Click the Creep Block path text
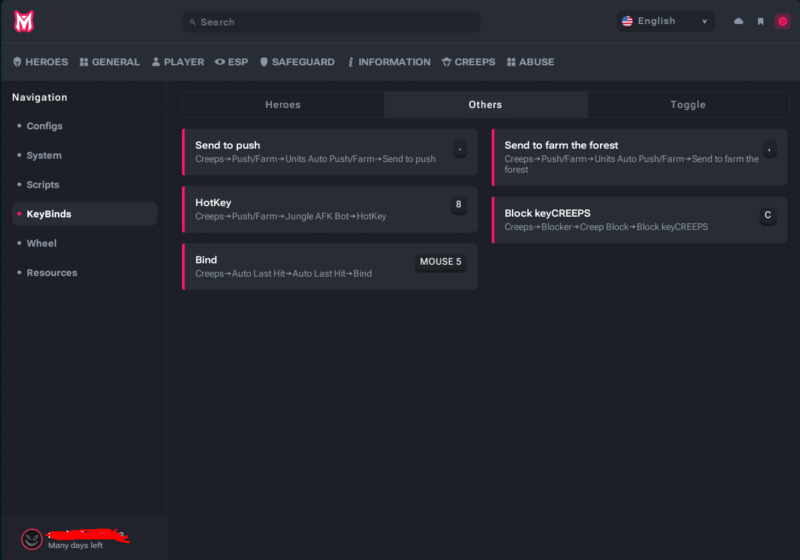Screen dimensions: 800x560 click(x=604, y=227)
